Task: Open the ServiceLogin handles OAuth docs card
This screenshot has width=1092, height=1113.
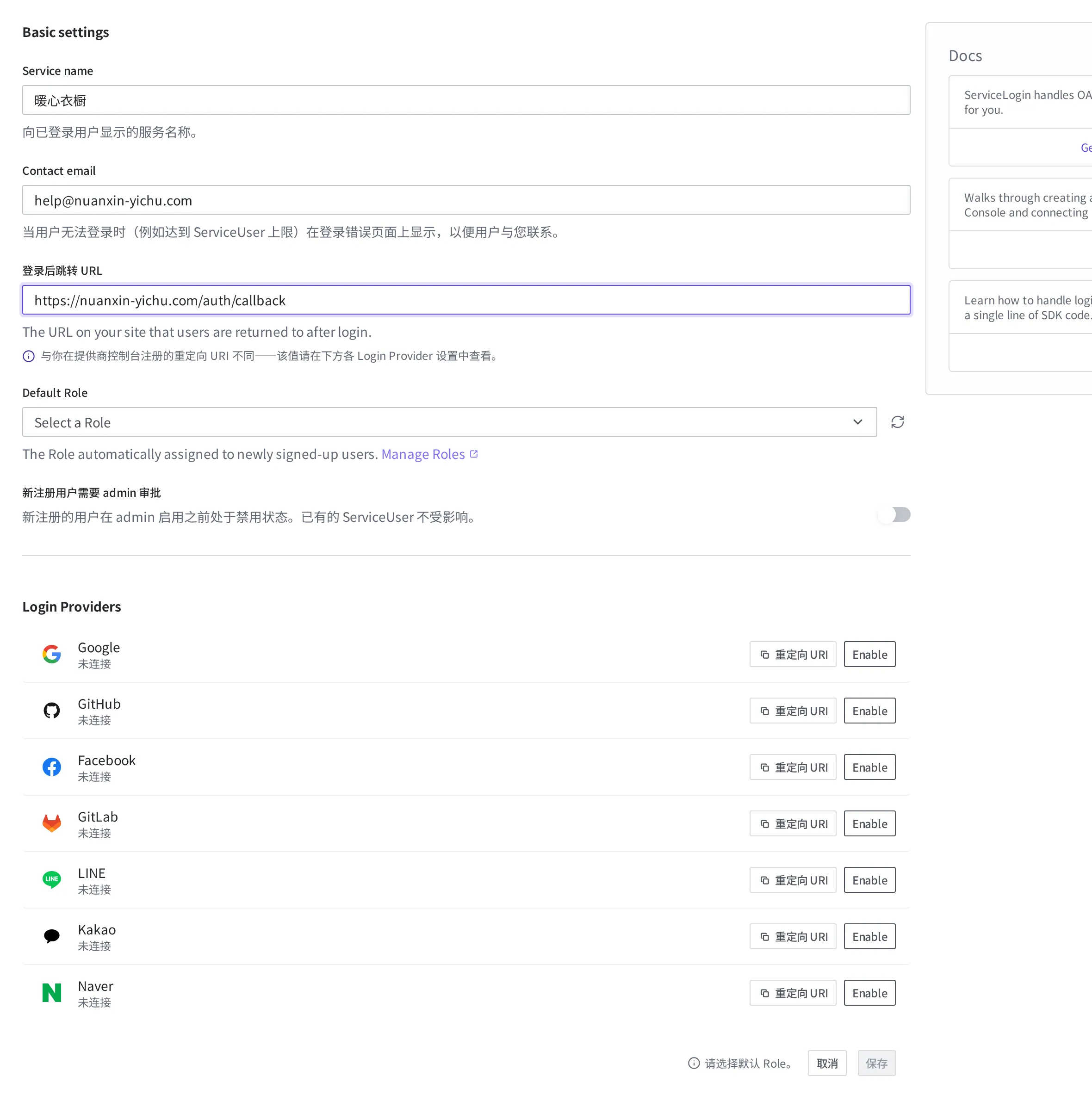Action: tap(1020, 121)
